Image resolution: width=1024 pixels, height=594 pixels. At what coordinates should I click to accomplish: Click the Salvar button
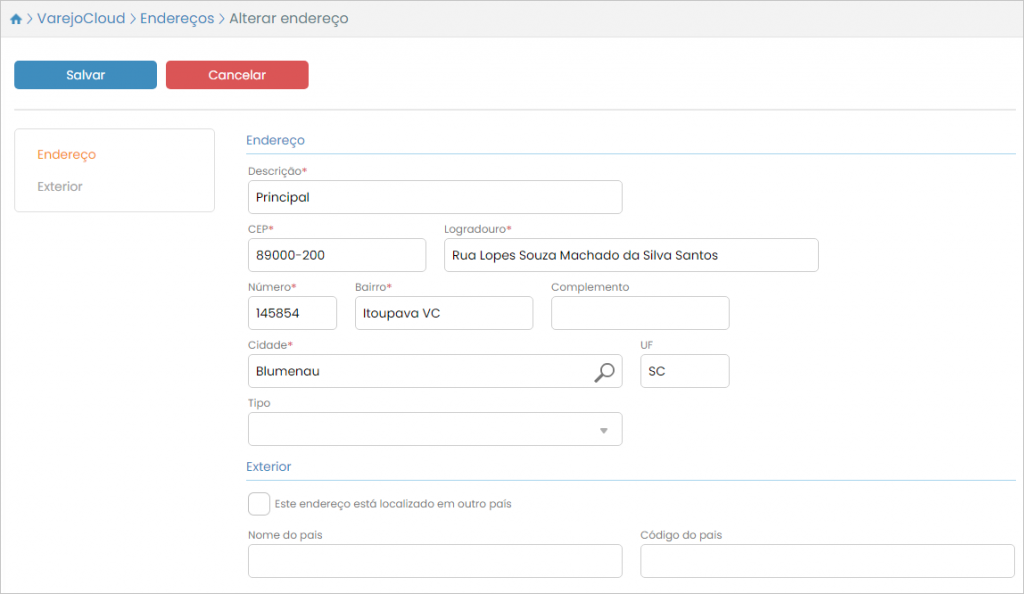85,75
